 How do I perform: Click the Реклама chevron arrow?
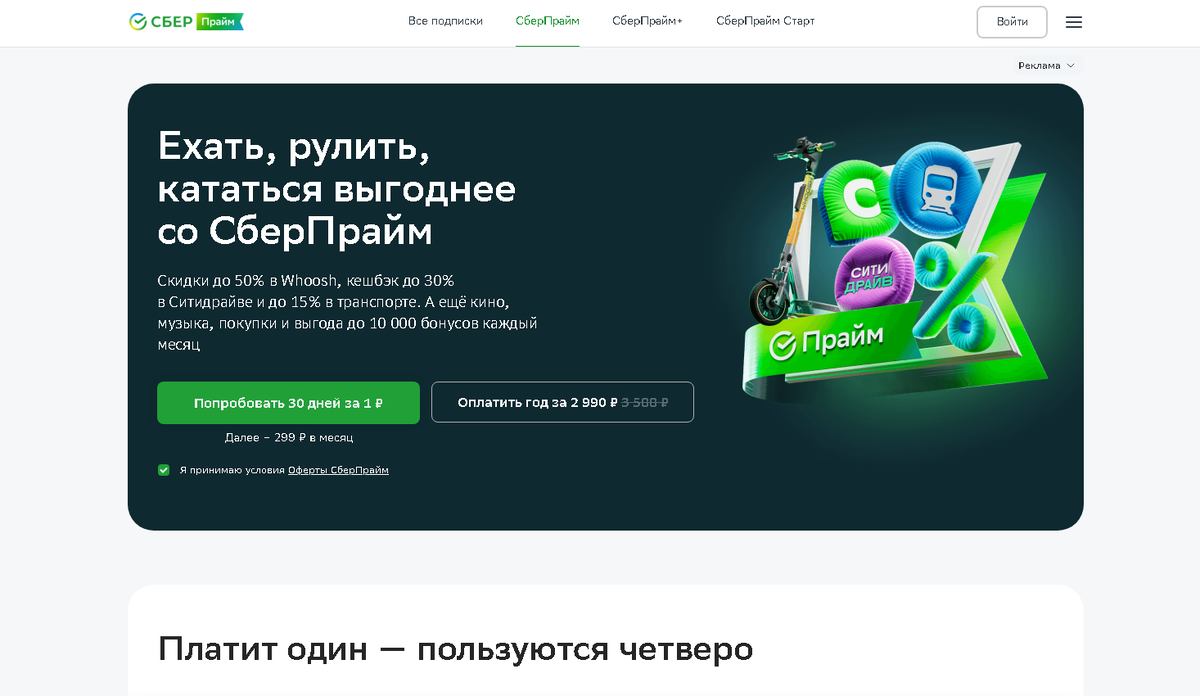click(x=1070, y=66)
